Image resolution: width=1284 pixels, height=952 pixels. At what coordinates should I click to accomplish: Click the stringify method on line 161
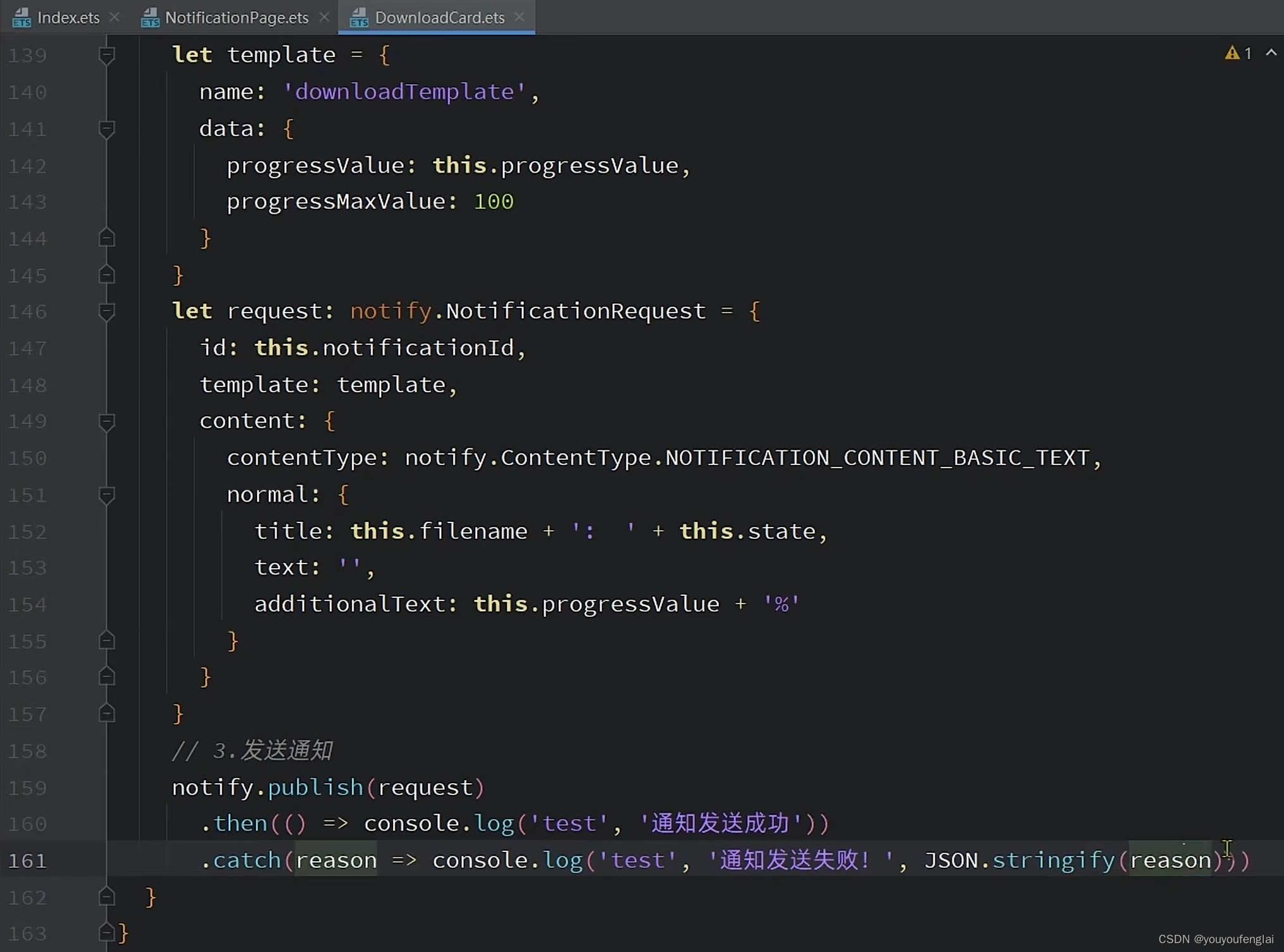click(x=1053, y=860)
